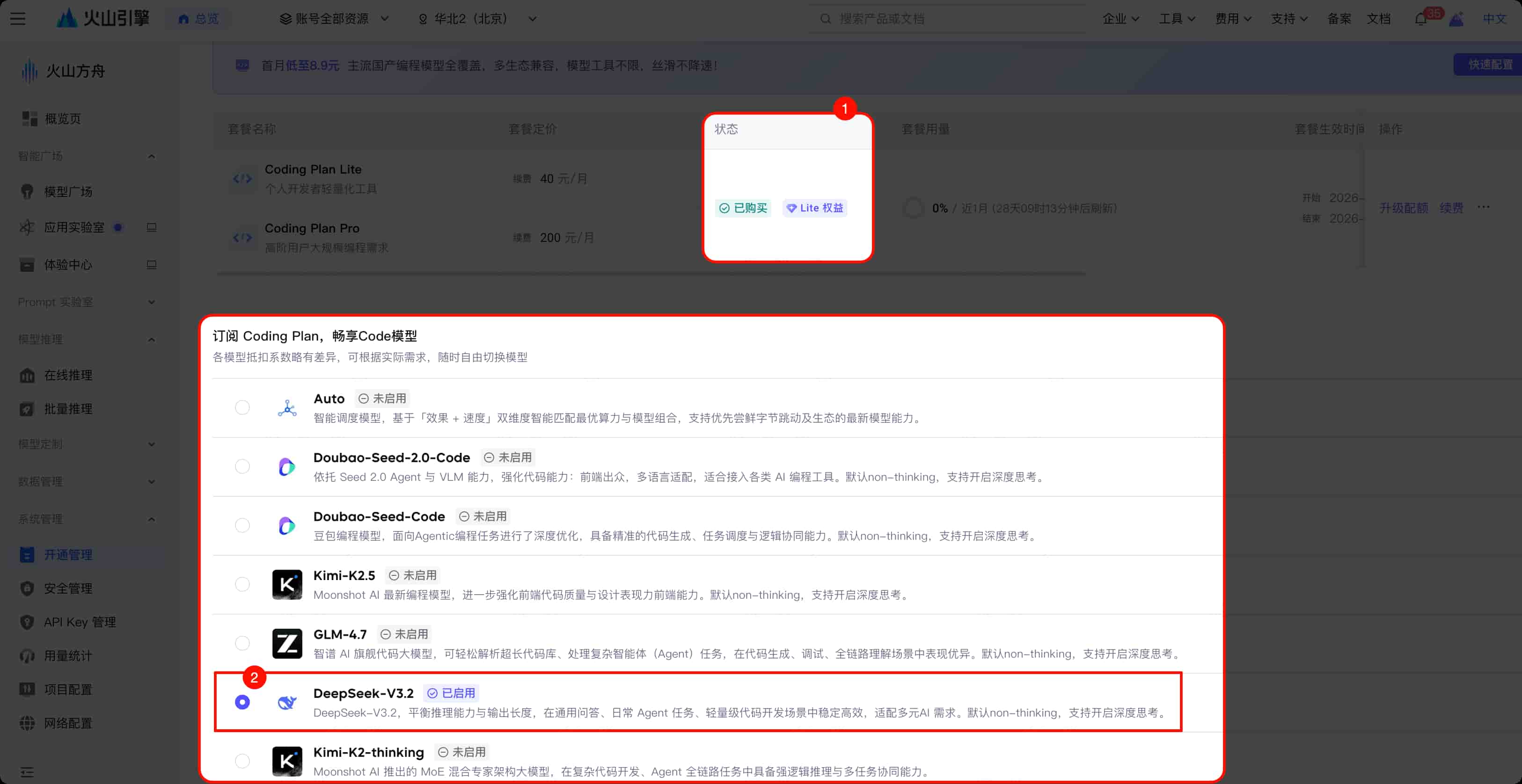Screen dimensions: 1522x784
Task: Click the 搜索产品或文档 search field
Action: point(945,18)
